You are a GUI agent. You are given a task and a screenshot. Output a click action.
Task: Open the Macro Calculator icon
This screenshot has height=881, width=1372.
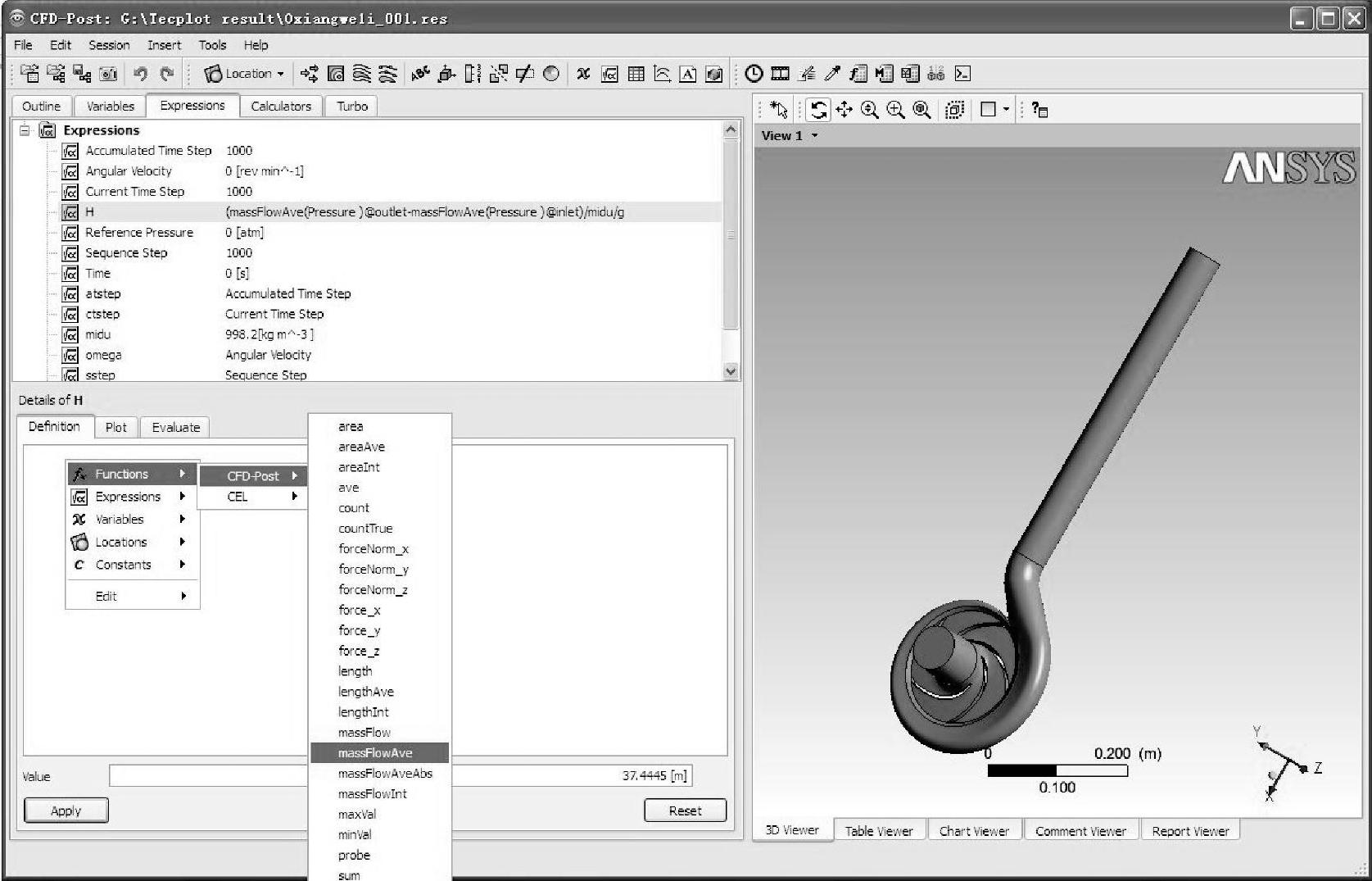pos(884,74)
